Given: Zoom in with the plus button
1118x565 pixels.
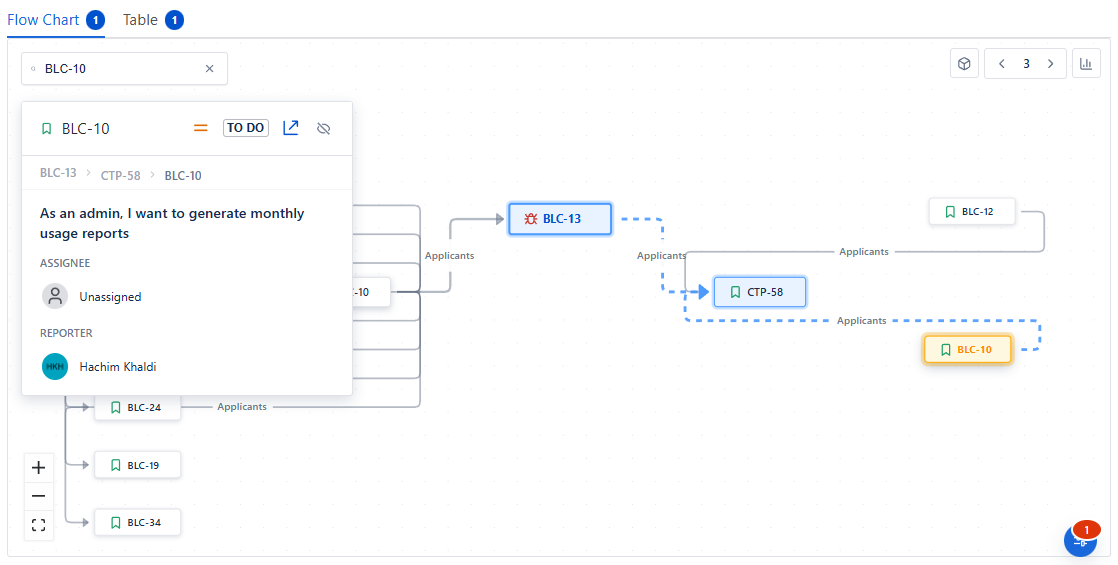Looking at the screenshot, I should pos(39,468).
